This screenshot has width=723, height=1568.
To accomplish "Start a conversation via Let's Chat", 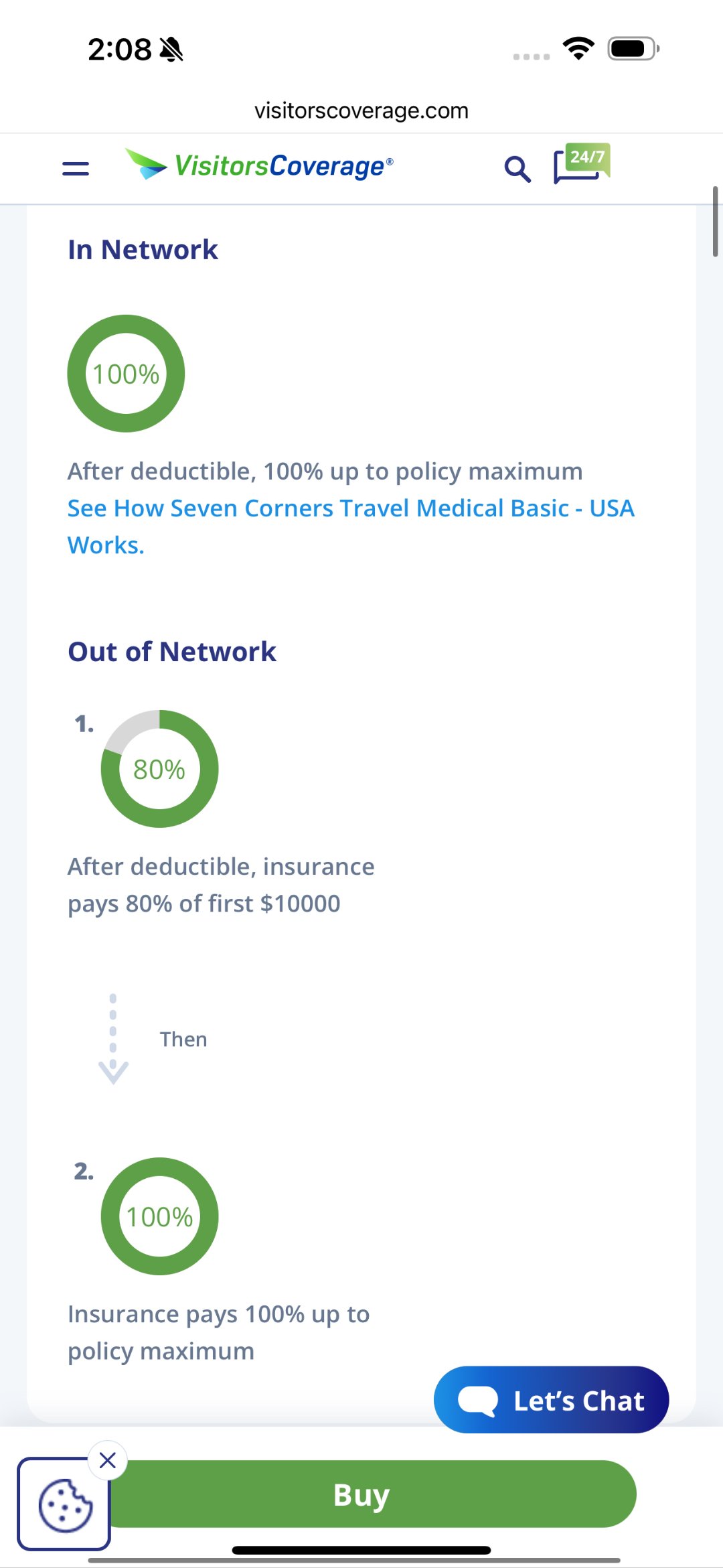I will tap(577, 1401).
